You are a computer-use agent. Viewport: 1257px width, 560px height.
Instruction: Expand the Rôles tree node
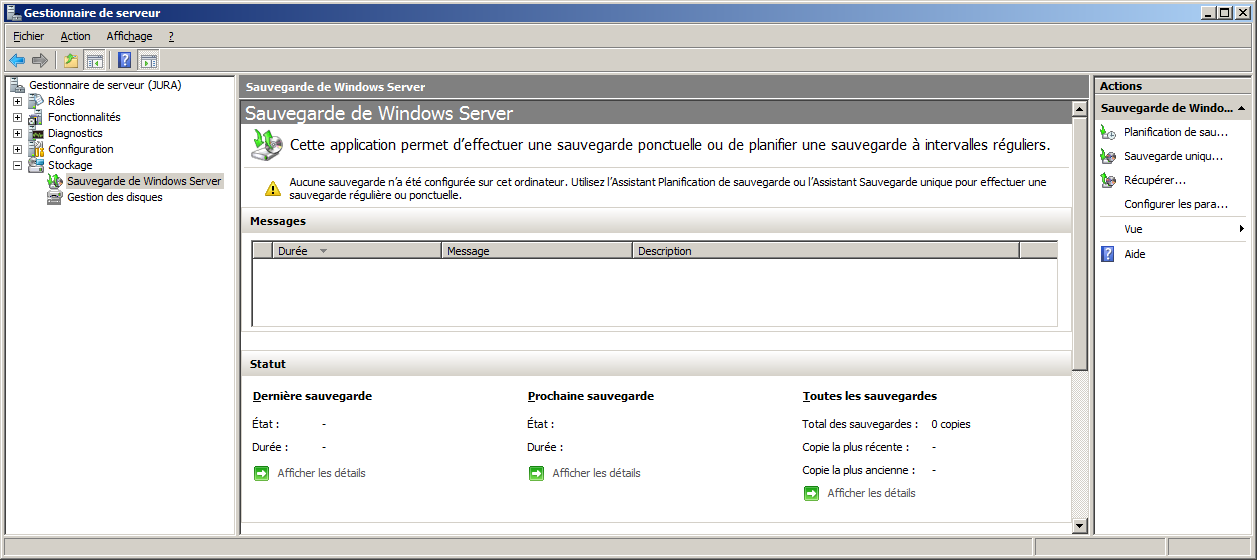click(x=17, y=101)
